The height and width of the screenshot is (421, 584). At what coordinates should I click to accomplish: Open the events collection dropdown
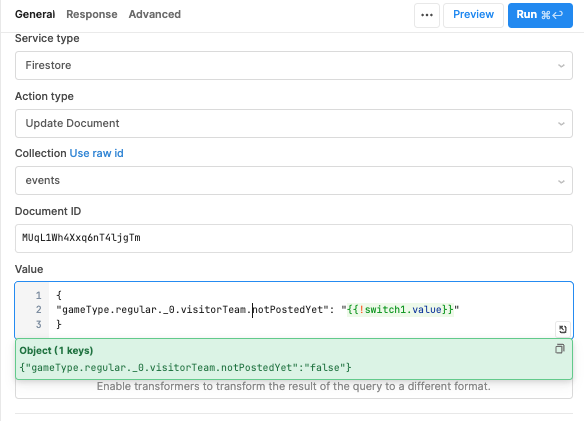point(293,180)
